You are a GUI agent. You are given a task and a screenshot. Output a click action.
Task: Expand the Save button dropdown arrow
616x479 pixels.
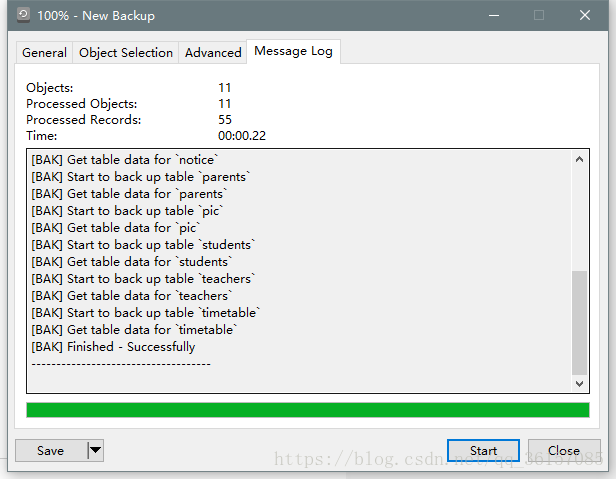tap(95, 451)
